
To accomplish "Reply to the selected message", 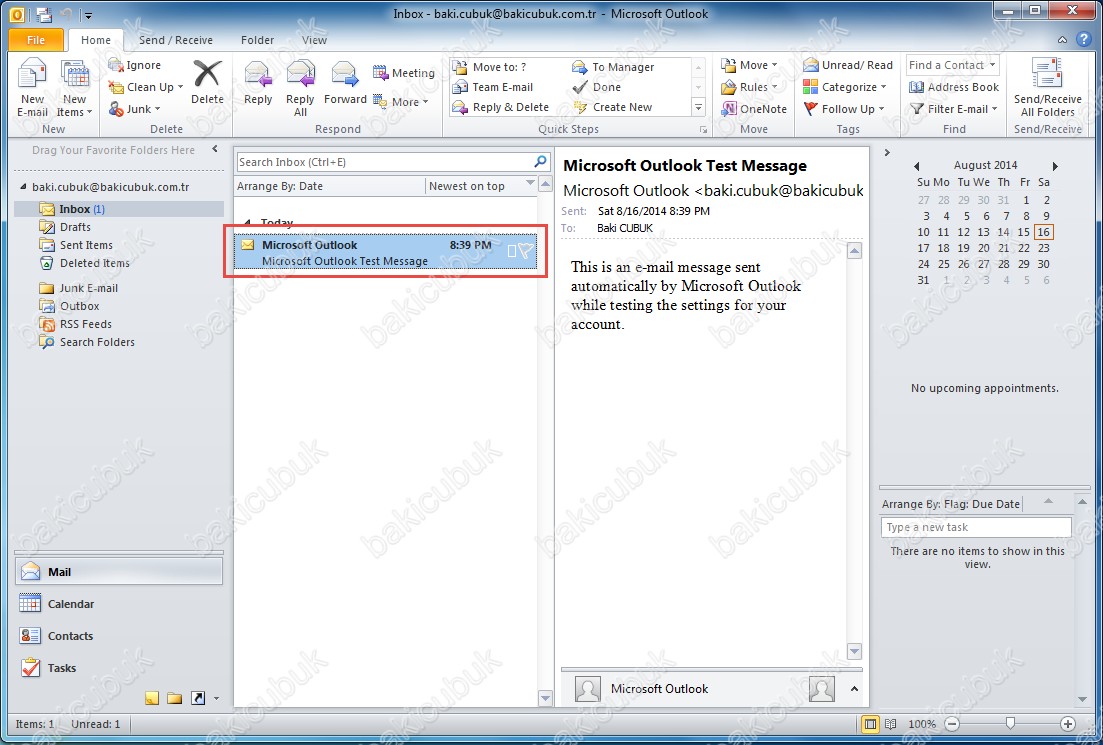I will point(258,82).
